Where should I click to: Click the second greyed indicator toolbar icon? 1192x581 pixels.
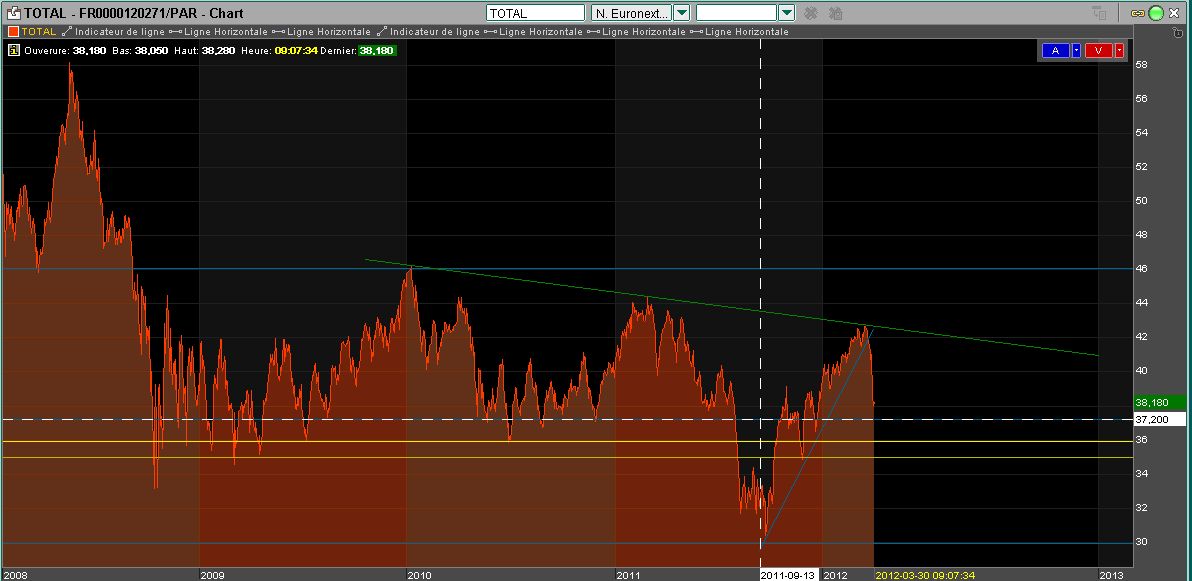pyautogui.click(x=836, y=13)
